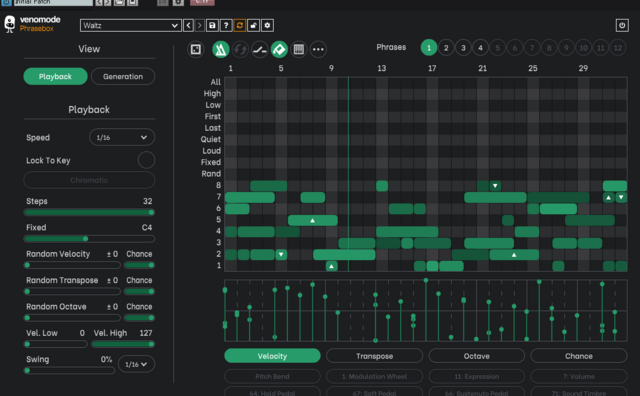
Task: Open the Waltz preset dropdown
Action: tap(131, 25)
